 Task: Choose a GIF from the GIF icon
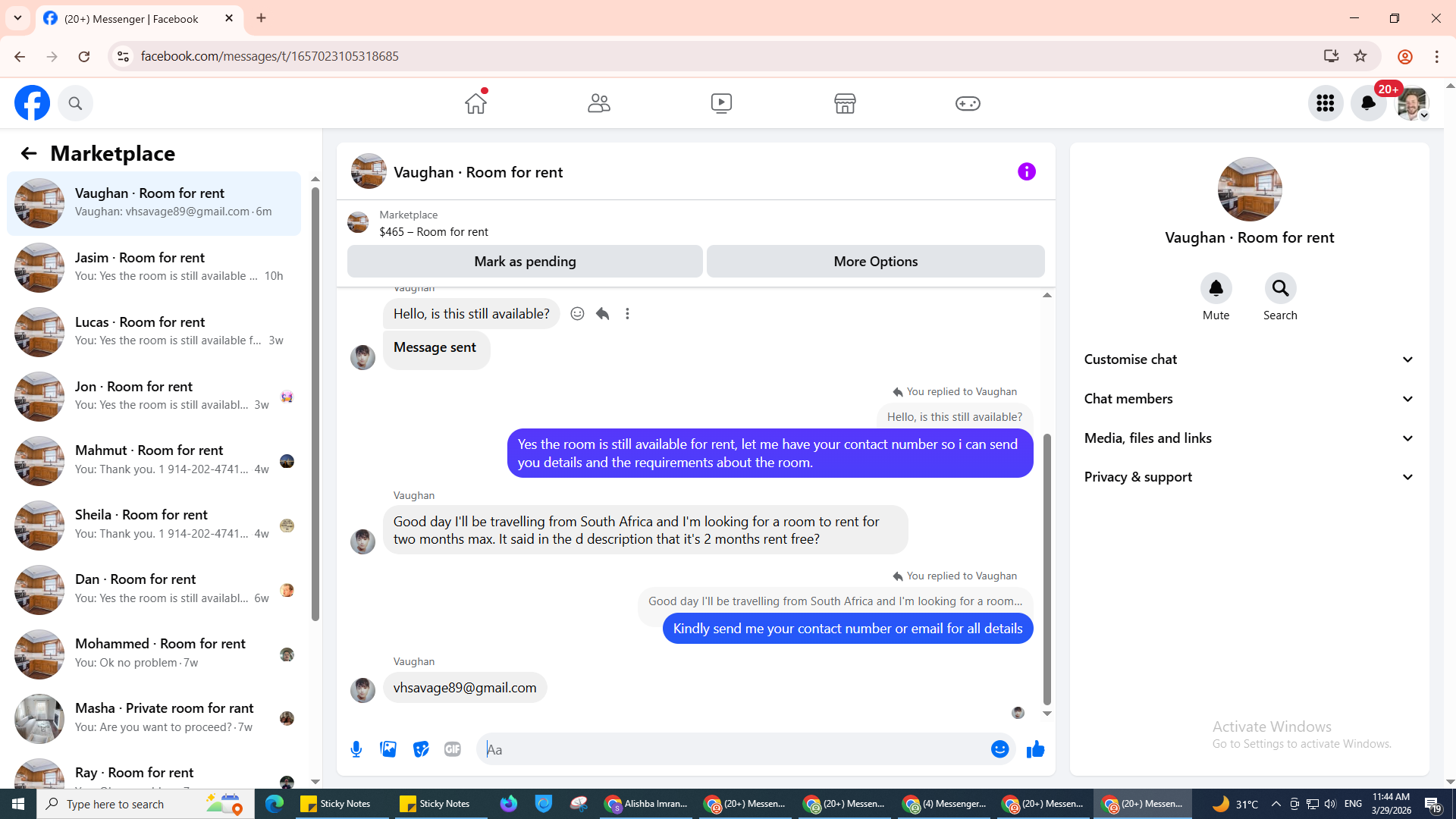pos(453,750)
